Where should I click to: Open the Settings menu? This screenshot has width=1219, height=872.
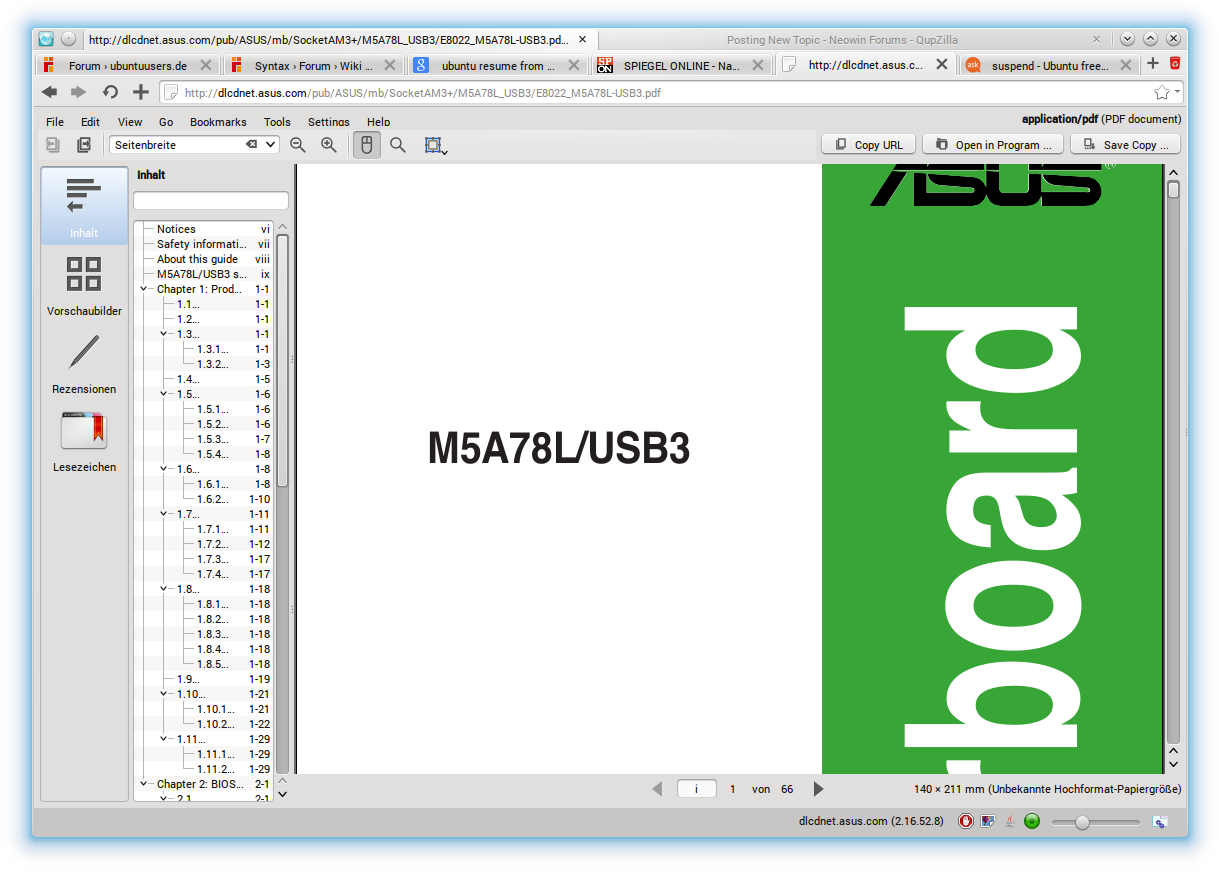[329, 122]
